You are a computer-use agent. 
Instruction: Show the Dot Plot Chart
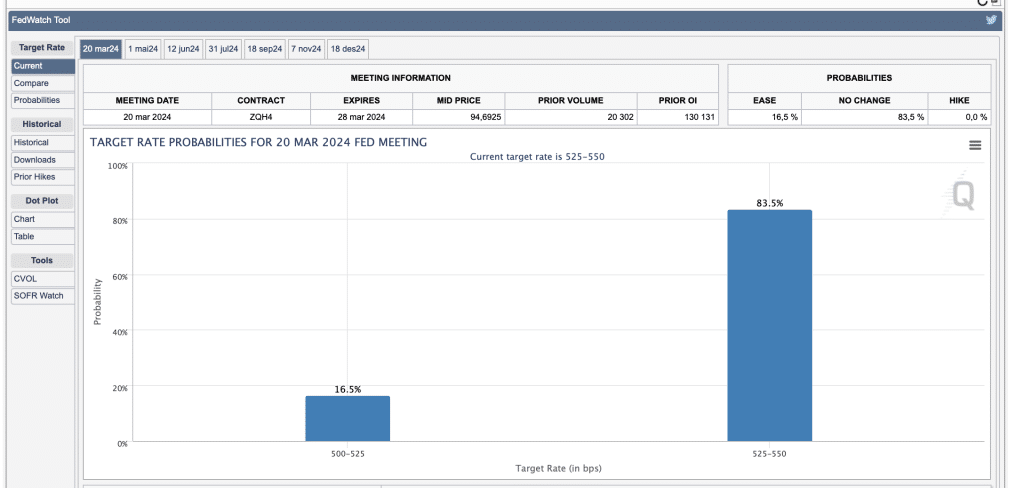click(42, 220)
